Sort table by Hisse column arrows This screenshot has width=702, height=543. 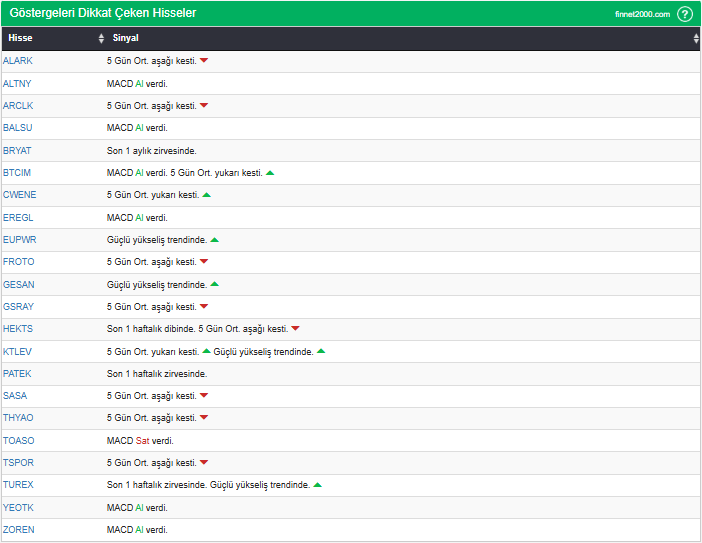pos(101,38)
